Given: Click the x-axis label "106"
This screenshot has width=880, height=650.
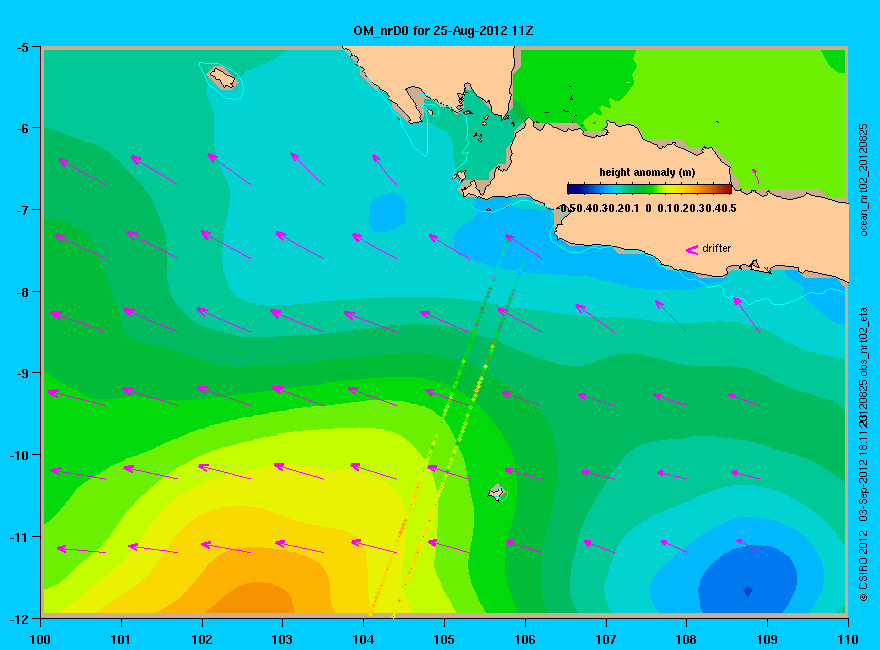Looking at the screenshot, I should (x=525, y=639).
